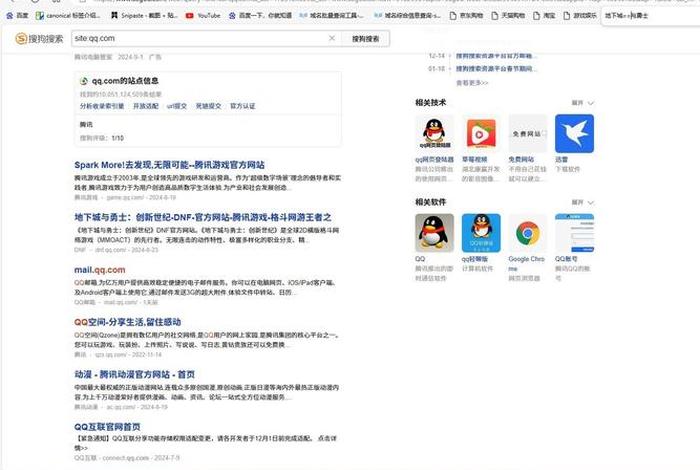Click the Google Chrome text label

[x=526, y=264]
